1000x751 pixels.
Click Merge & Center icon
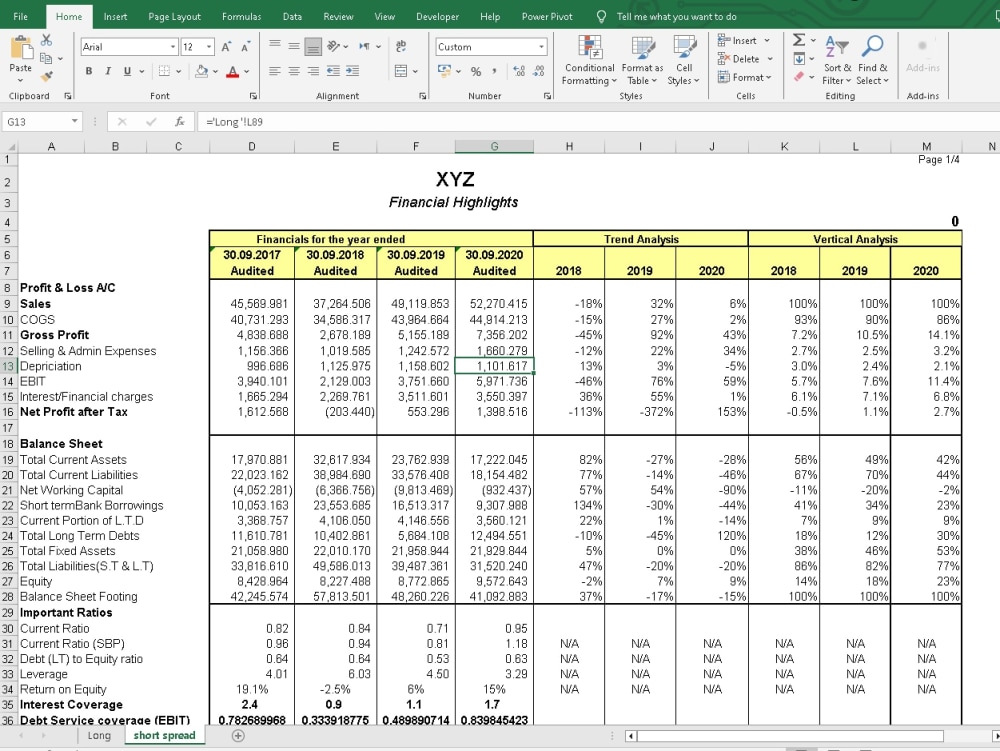[x=401, y=71]
